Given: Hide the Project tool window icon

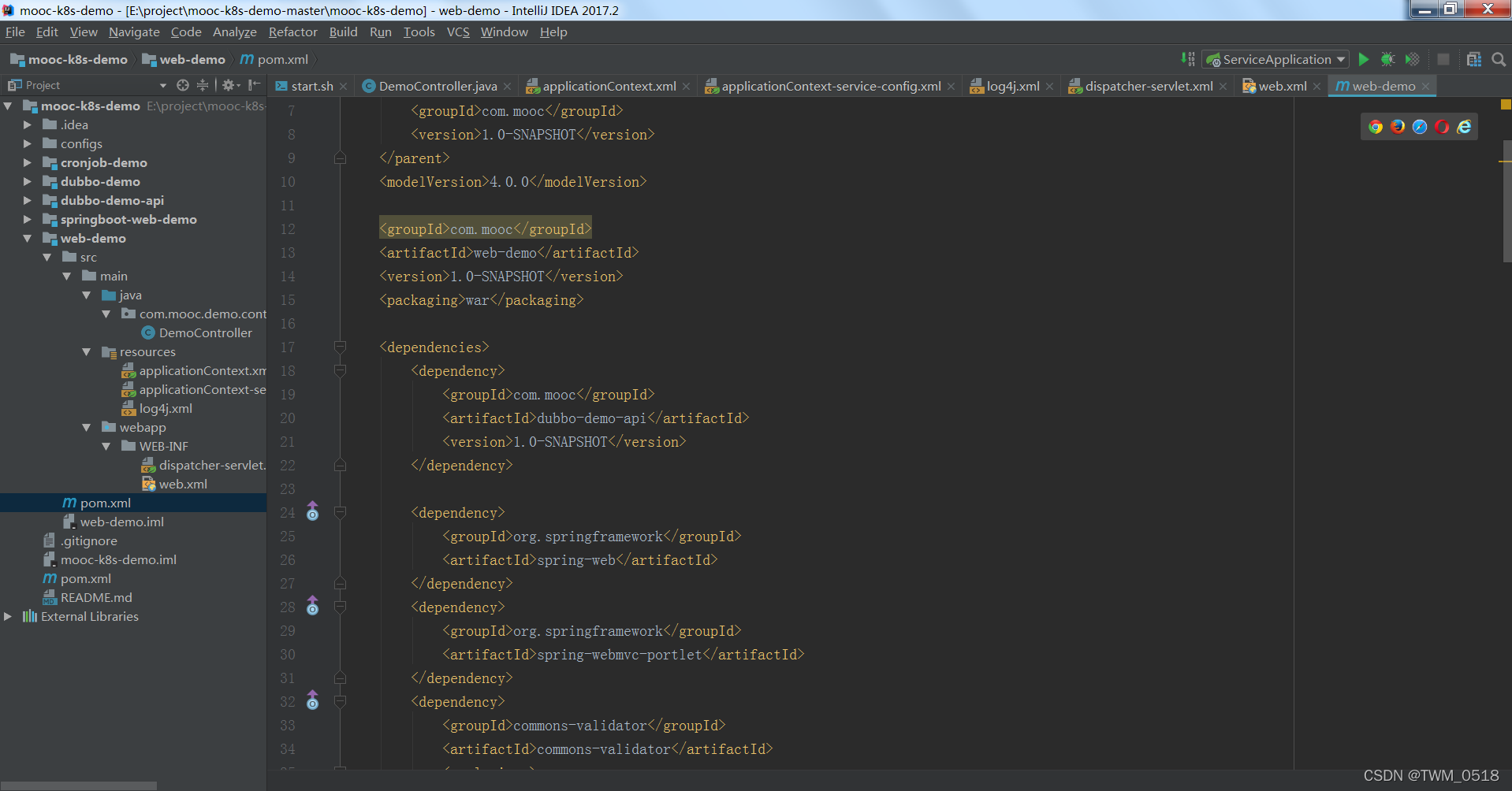Looking at the screenshot, I should (x=254, y=85).
